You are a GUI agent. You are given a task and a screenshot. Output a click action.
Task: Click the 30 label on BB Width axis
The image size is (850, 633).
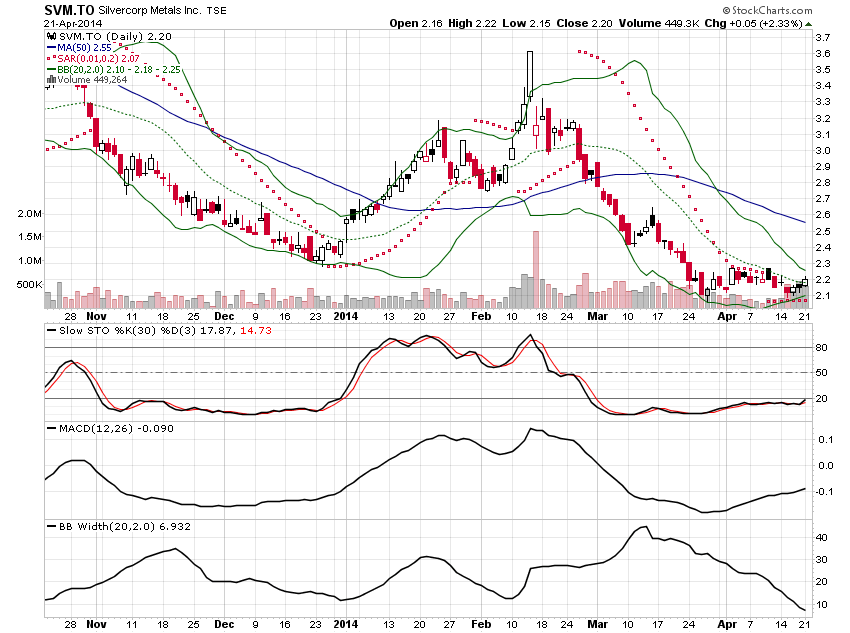point(822,560)
